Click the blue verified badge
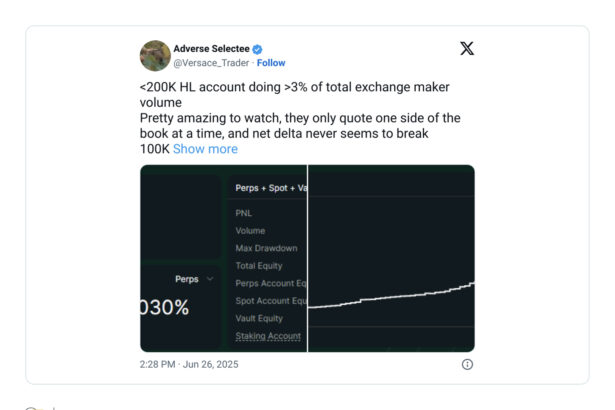615x410 pixels. [x=257, y=48]
